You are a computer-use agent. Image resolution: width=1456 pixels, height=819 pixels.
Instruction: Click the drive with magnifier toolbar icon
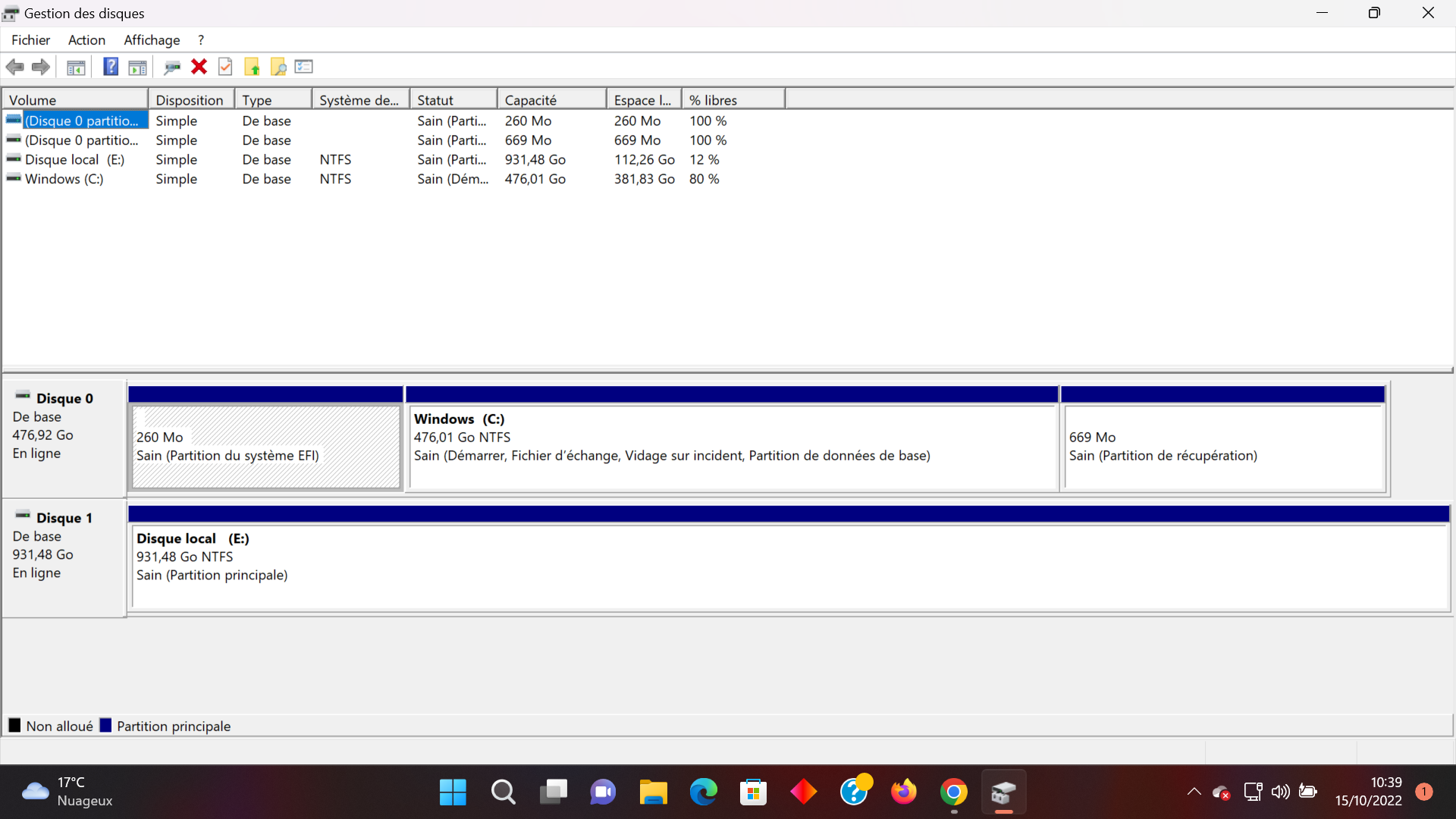click(172, 67)
